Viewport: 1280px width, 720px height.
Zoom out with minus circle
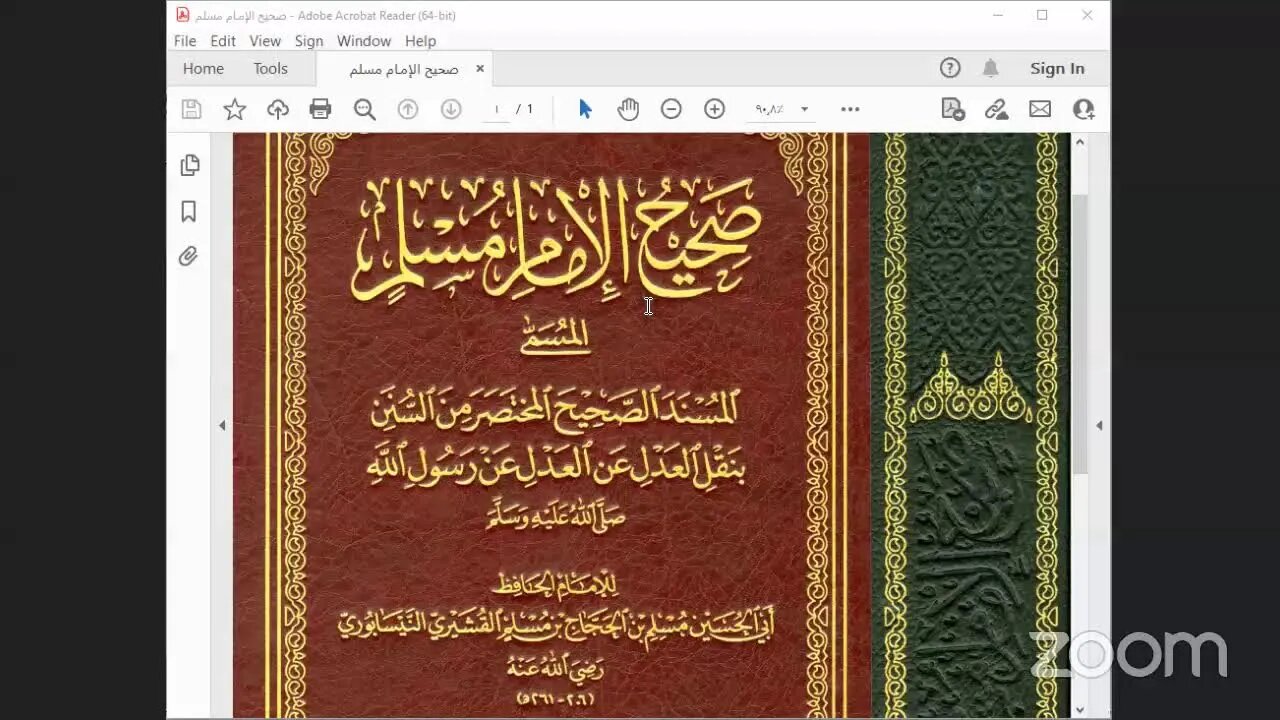671,109
